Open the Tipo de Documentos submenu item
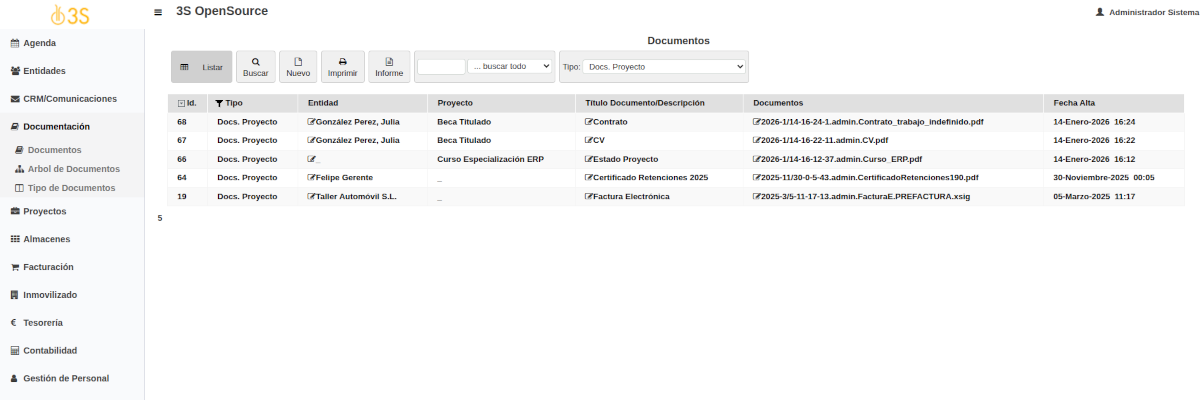 (70, 188)
